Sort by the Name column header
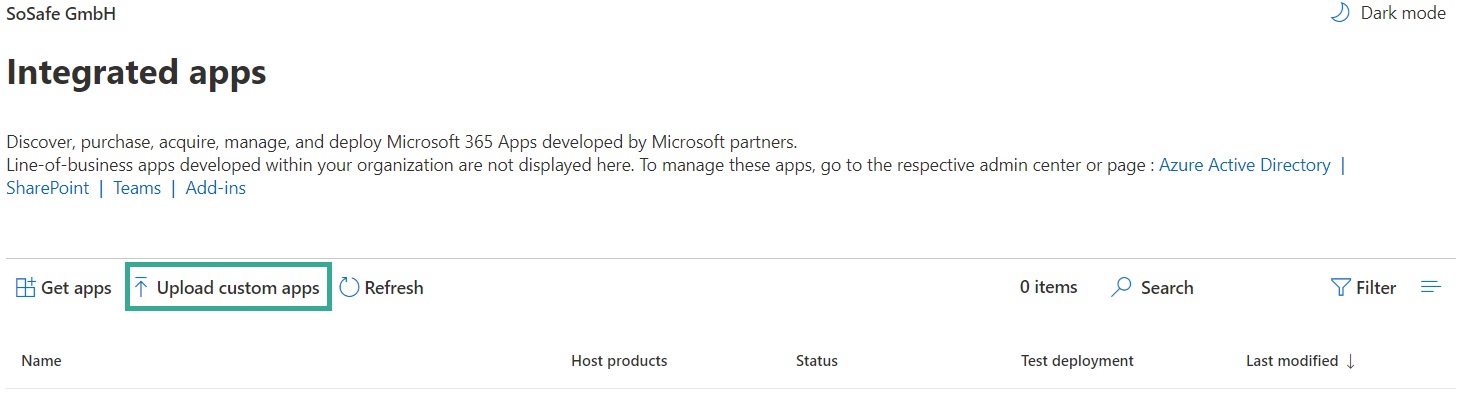Image resolution: width=1467 pixels, height=409 pixels. 41,361
